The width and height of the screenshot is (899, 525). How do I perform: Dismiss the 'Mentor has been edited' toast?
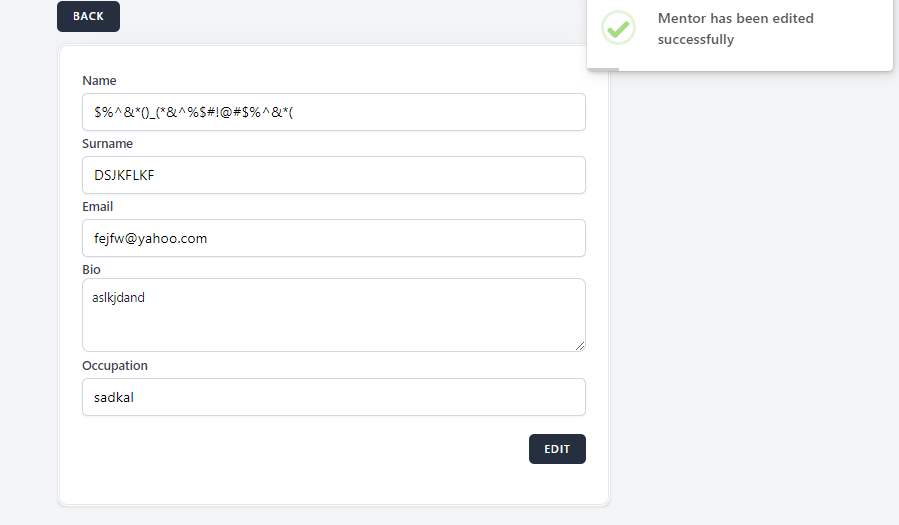pyautogui.click(x=740, y=30)
